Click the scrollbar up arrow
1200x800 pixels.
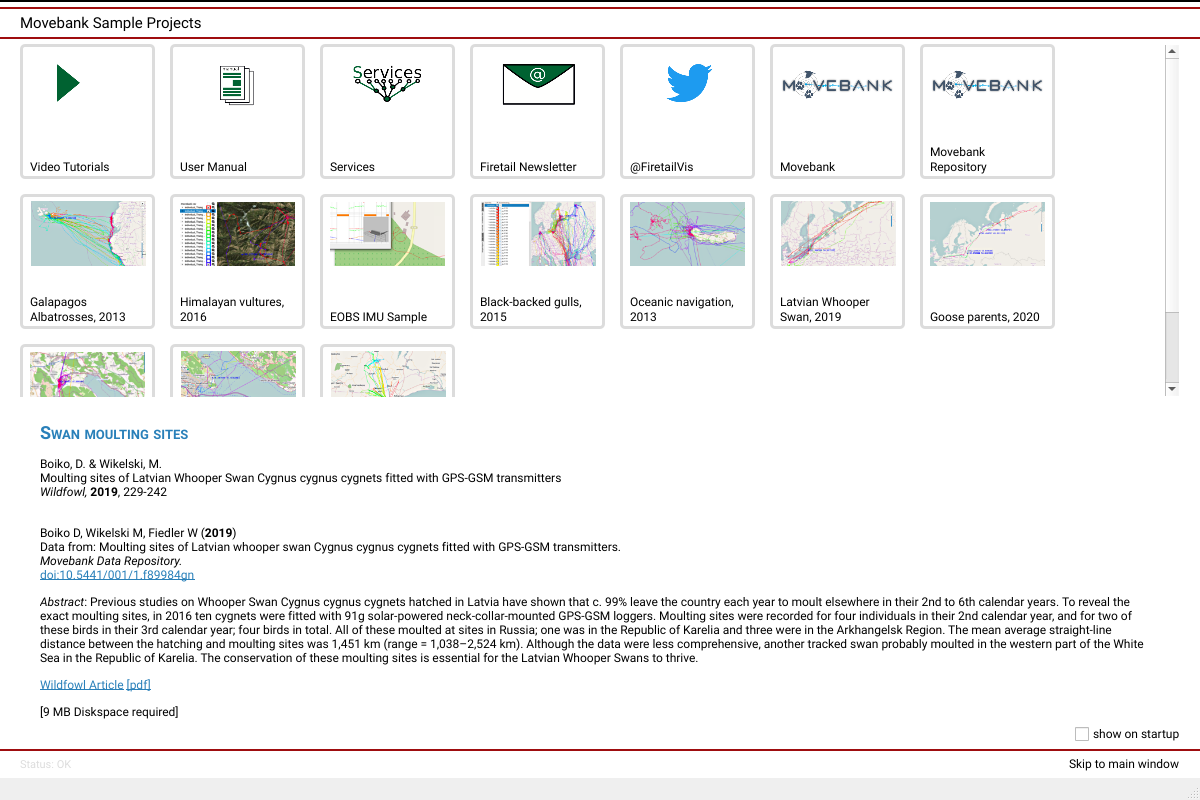tap(1172, 50)
